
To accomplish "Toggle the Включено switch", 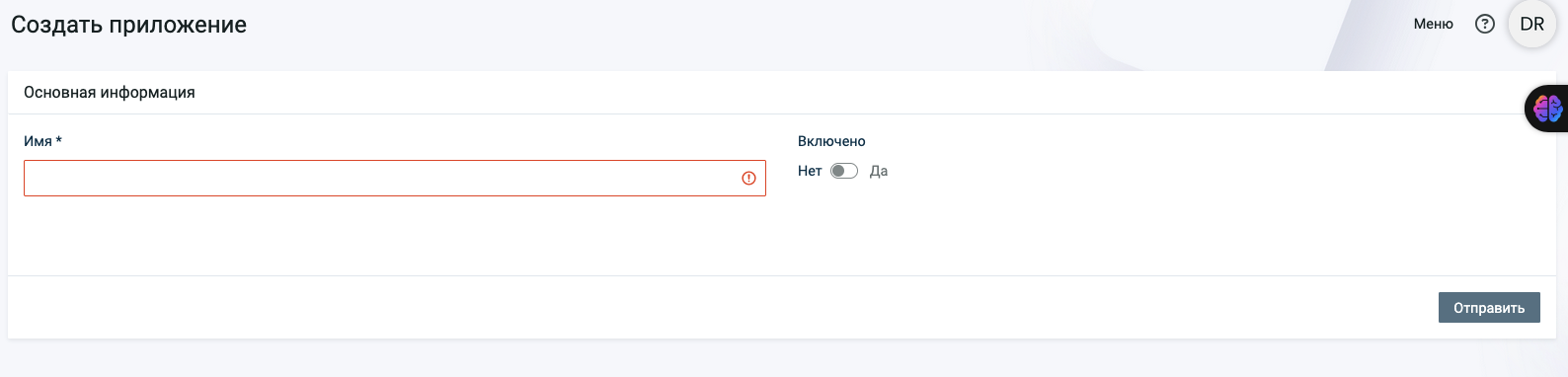I will coord(844,171).
